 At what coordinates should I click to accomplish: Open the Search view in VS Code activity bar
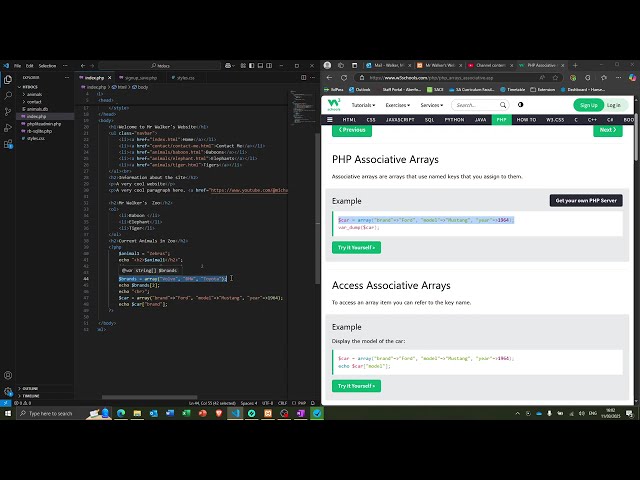pyautogui.click(x=8, y=96)
